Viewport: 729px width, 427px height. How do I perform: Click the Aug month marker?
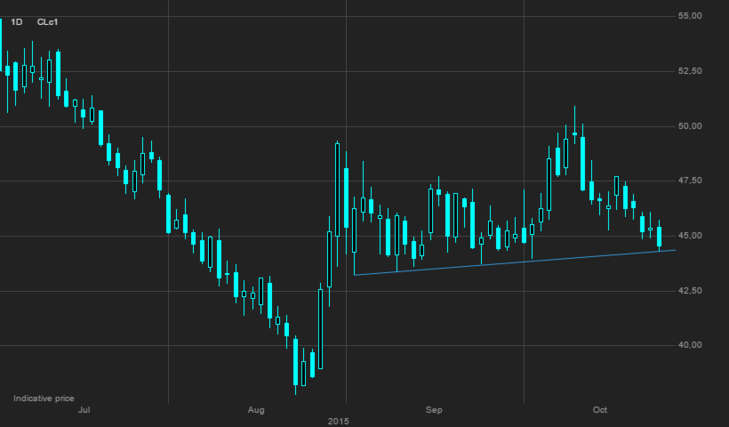pyautogui.click(x=256, y=410)
